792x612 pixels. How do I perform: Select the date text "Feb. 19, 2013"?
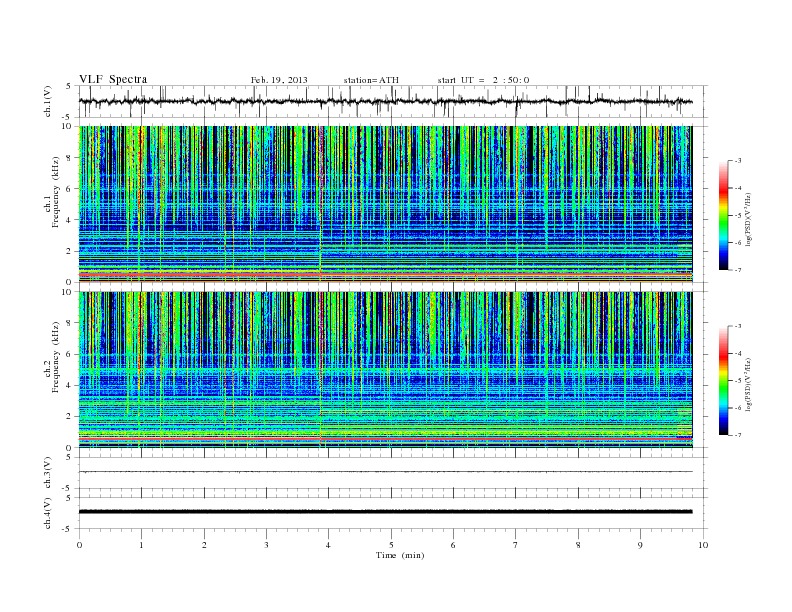(x=279, y=80)
